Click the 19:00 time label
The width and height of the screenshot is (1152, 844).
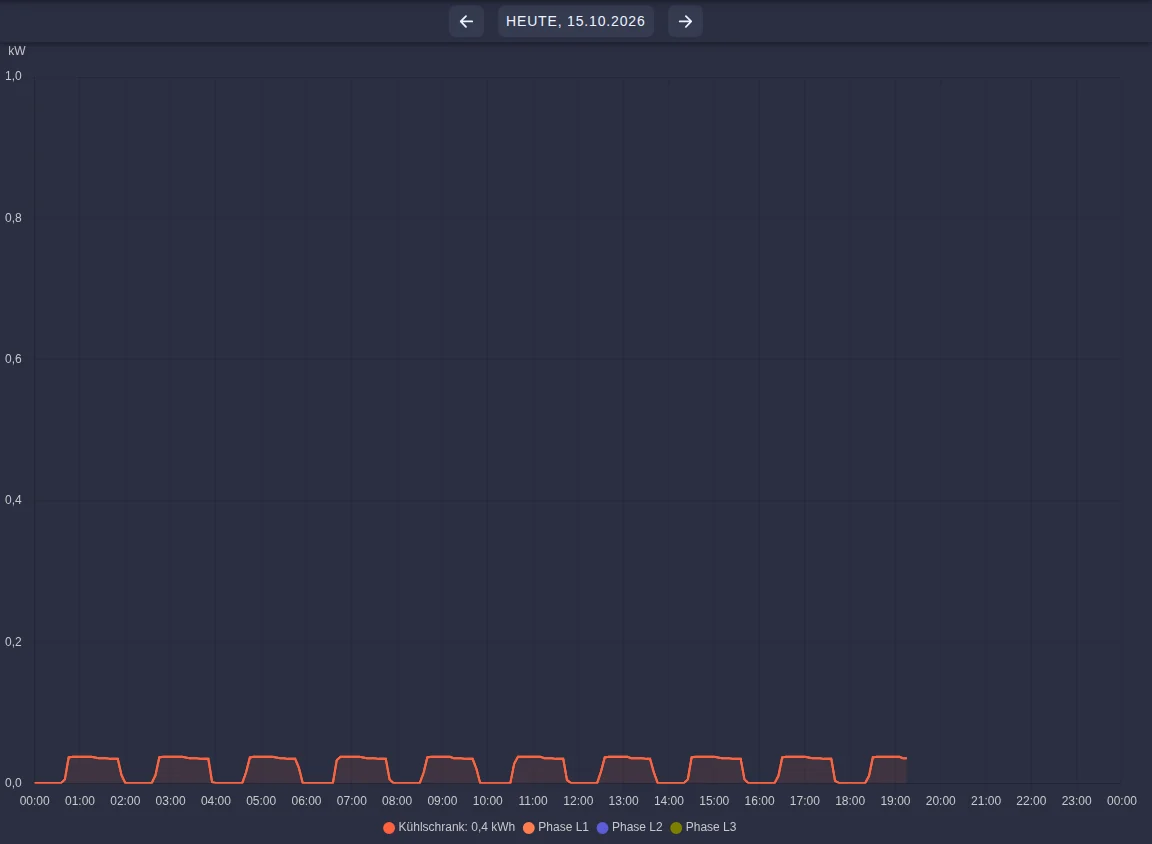[x=895, y=801]
